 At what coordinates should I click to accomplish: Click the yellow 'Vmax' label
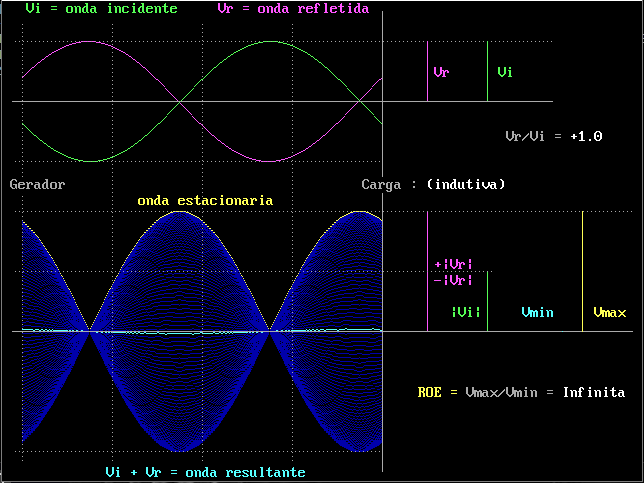(x=610, y=312)
